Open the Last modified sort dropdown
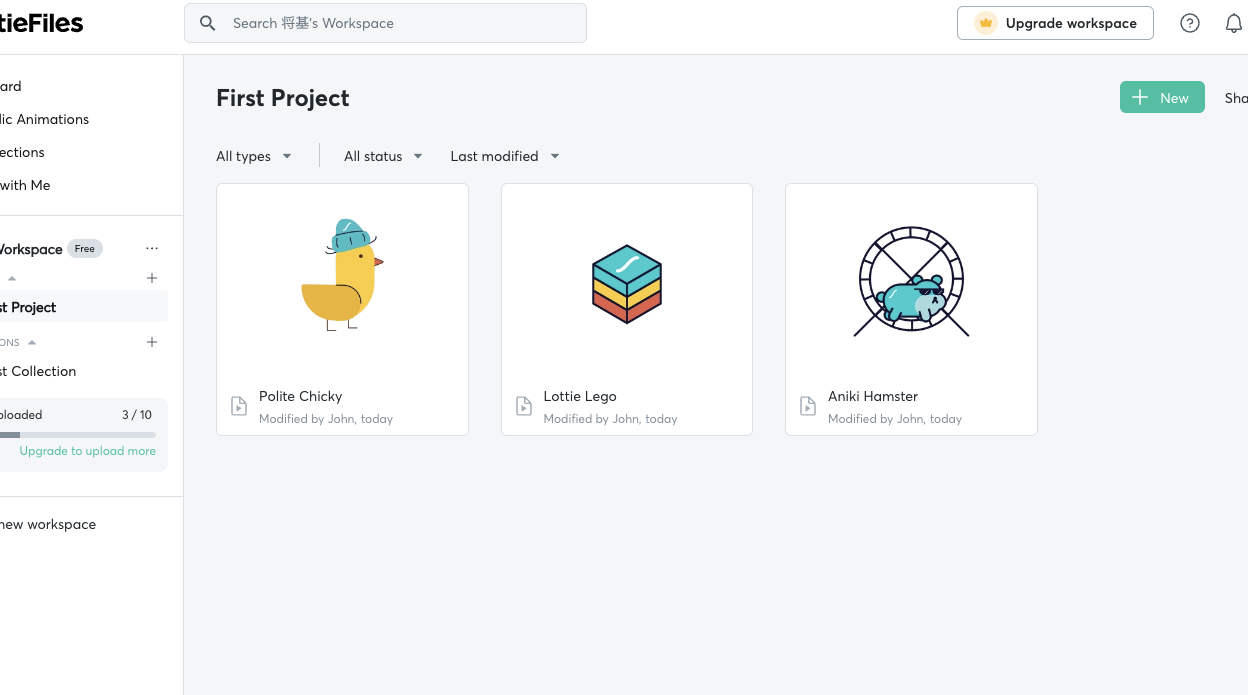Viewport: 1248px width, 695px height. 504,156
